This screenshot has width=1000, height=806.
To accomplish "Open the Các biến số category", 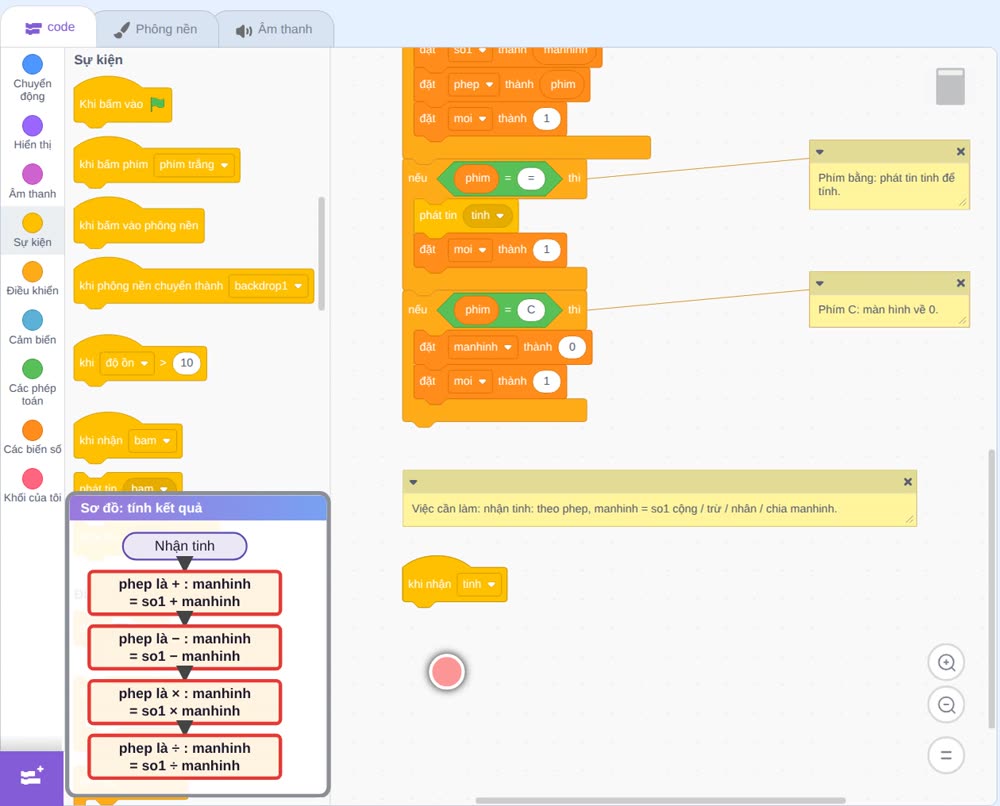I will (x=32, y=437).
